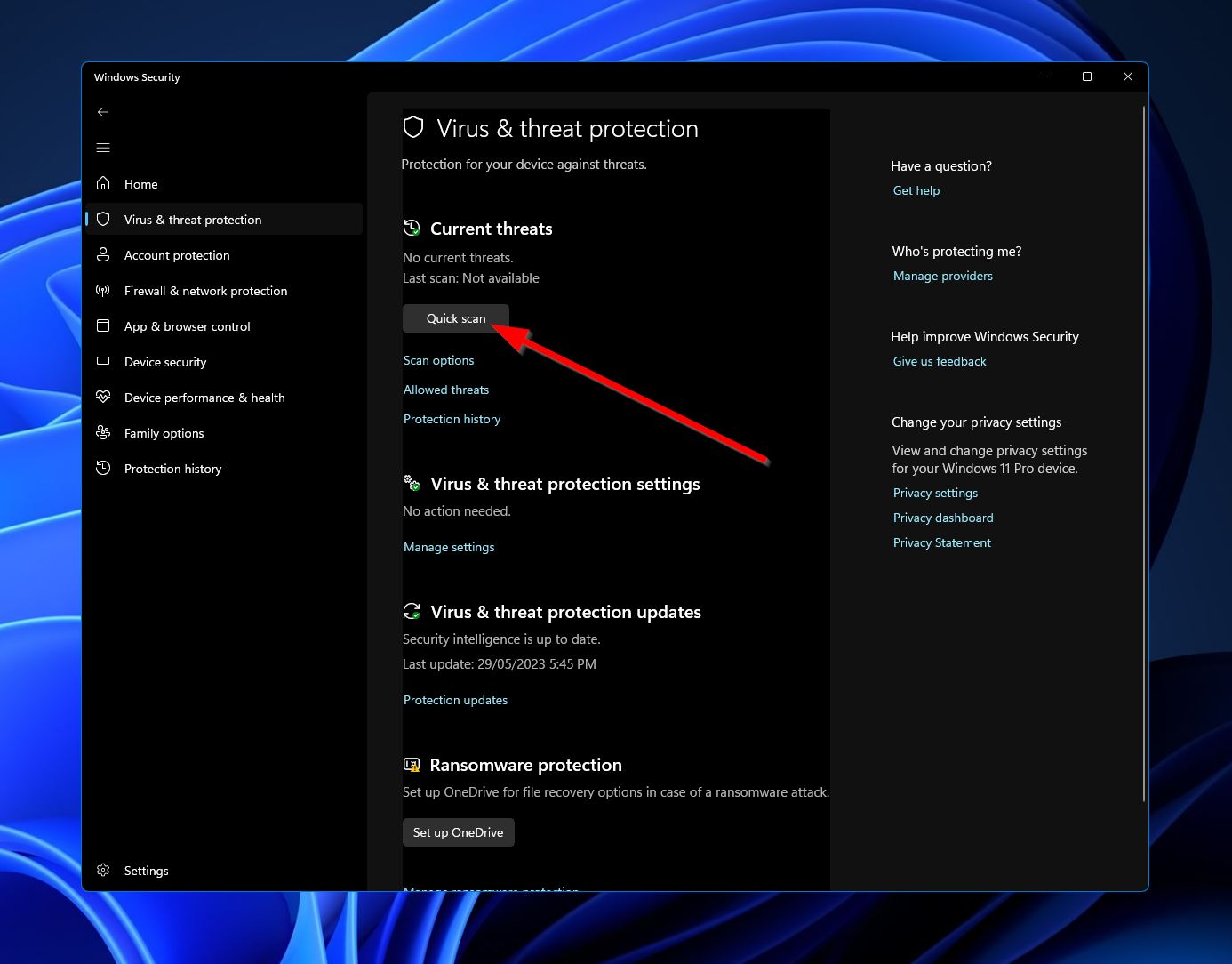Click the Account protection person icon
1232x964 pixels.
click(103, 254)
